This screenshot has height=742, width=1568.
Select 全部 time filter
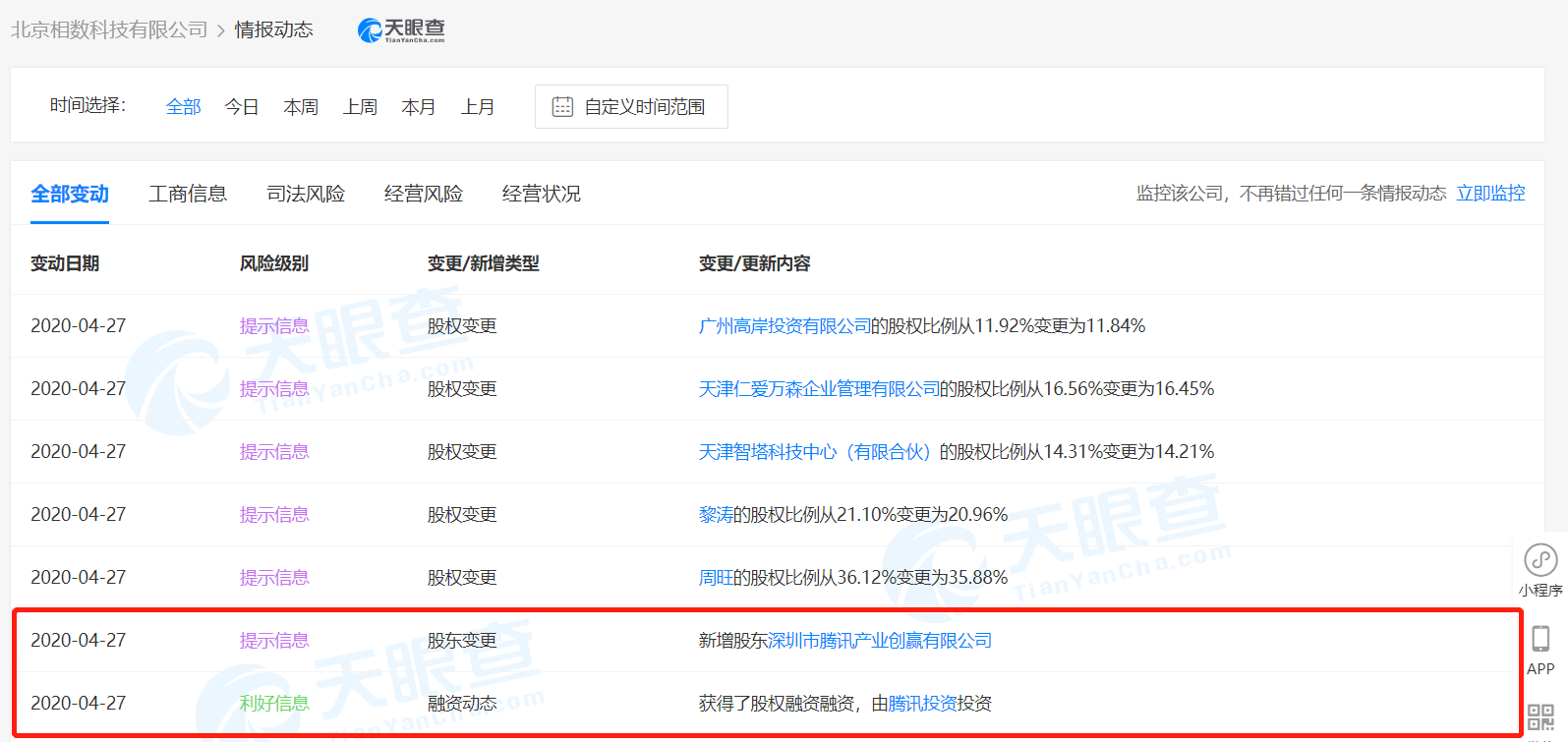point(183,106)
